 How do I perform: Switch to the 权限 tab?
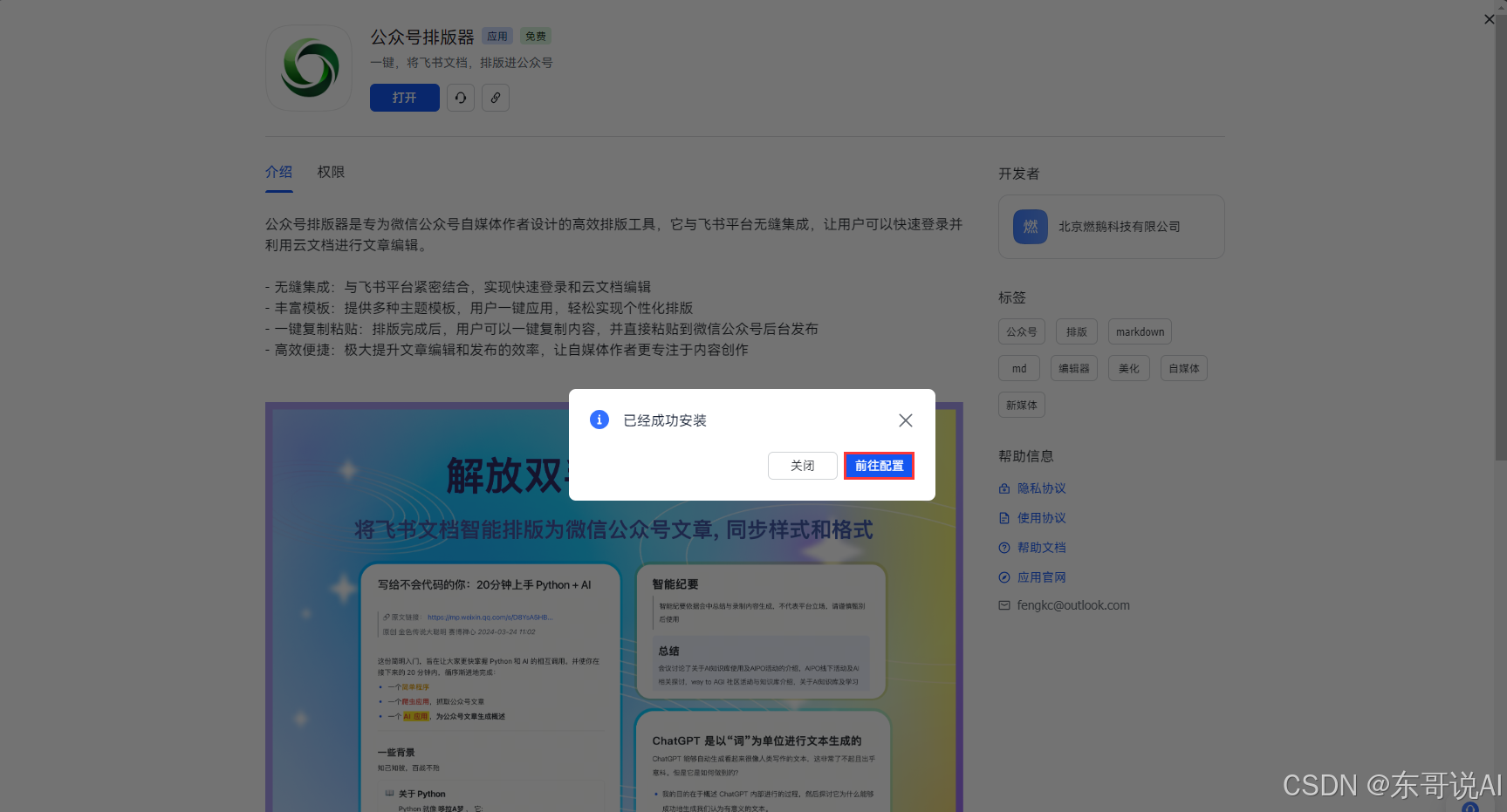tap(332, 172)
